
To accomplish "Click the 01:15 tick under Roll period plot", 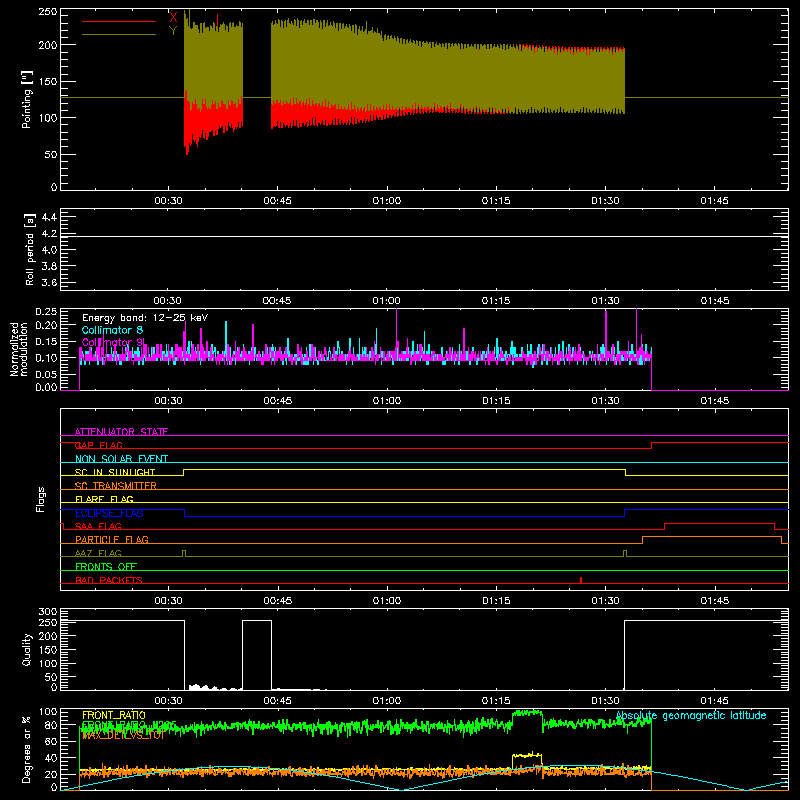I will [496, 301].
